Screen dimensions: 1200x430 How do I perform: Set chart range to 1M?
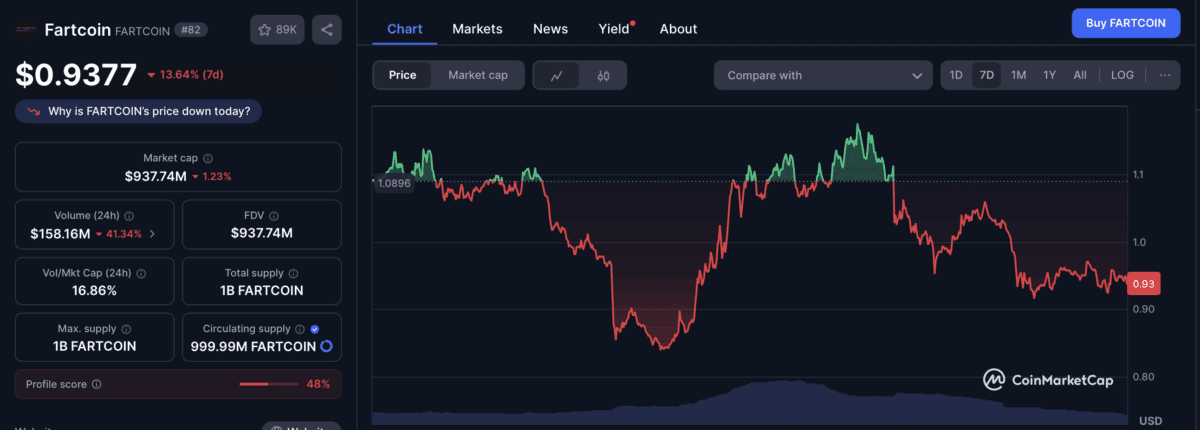[x=1018, y=75]
